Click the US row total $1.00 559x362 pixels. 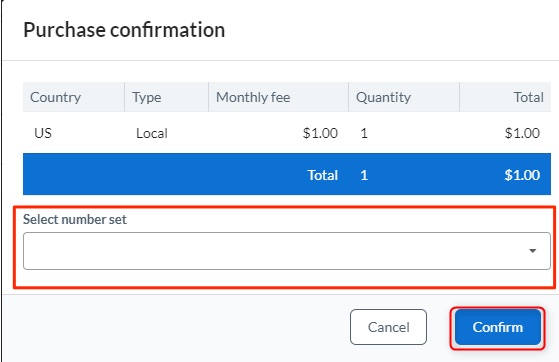tap(522, 133)
